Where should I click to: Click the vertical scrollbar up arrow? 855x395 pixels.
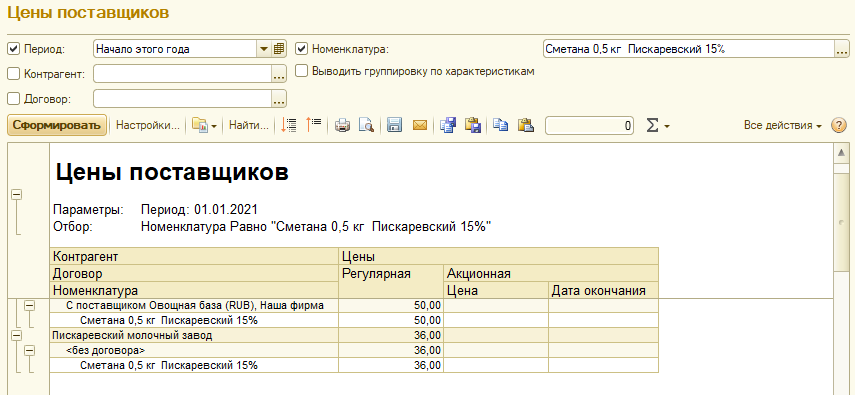tap(841, 152)
